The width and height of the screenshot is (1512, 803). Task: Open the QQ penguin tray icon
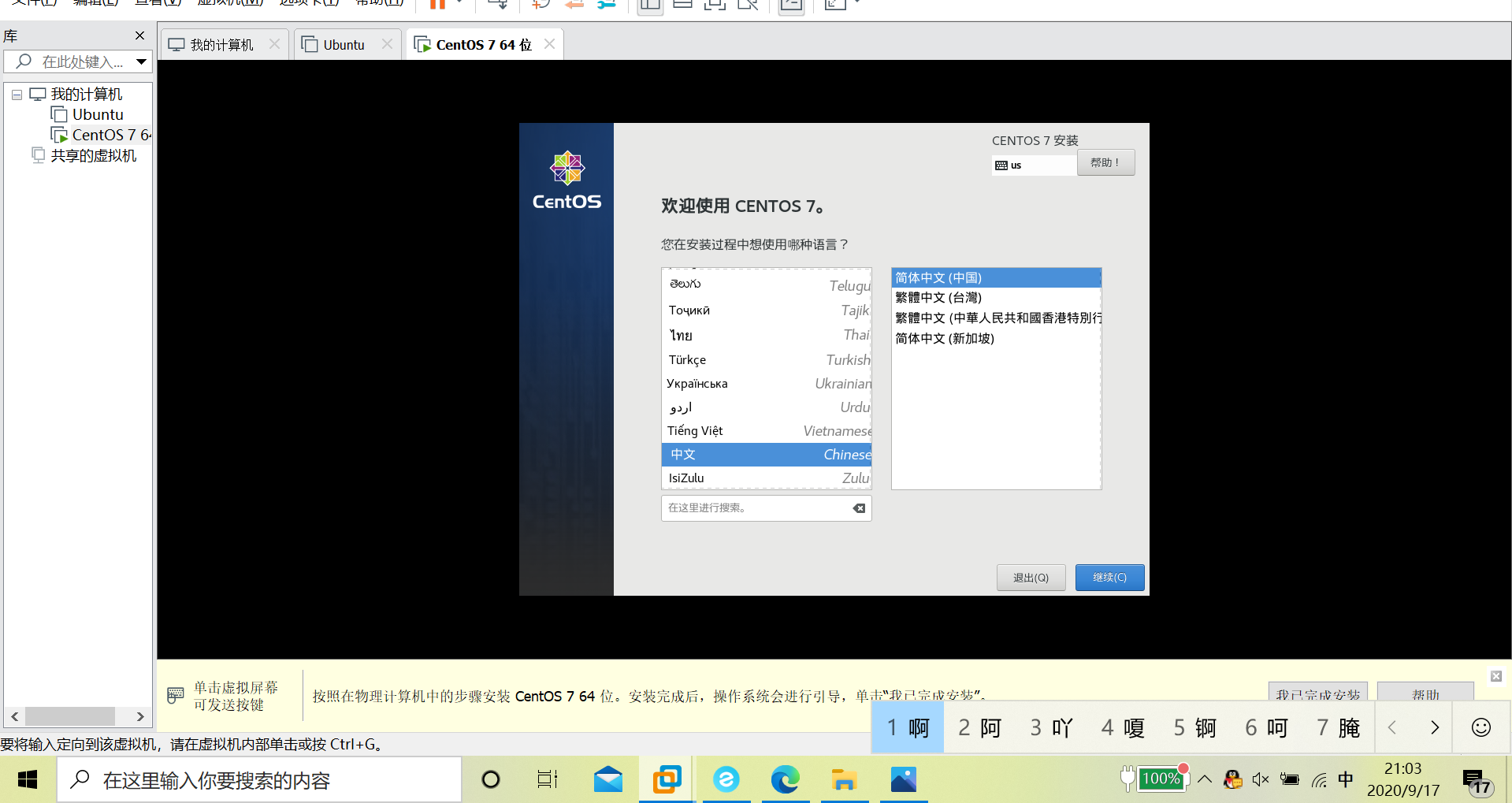pos(1233,780)
